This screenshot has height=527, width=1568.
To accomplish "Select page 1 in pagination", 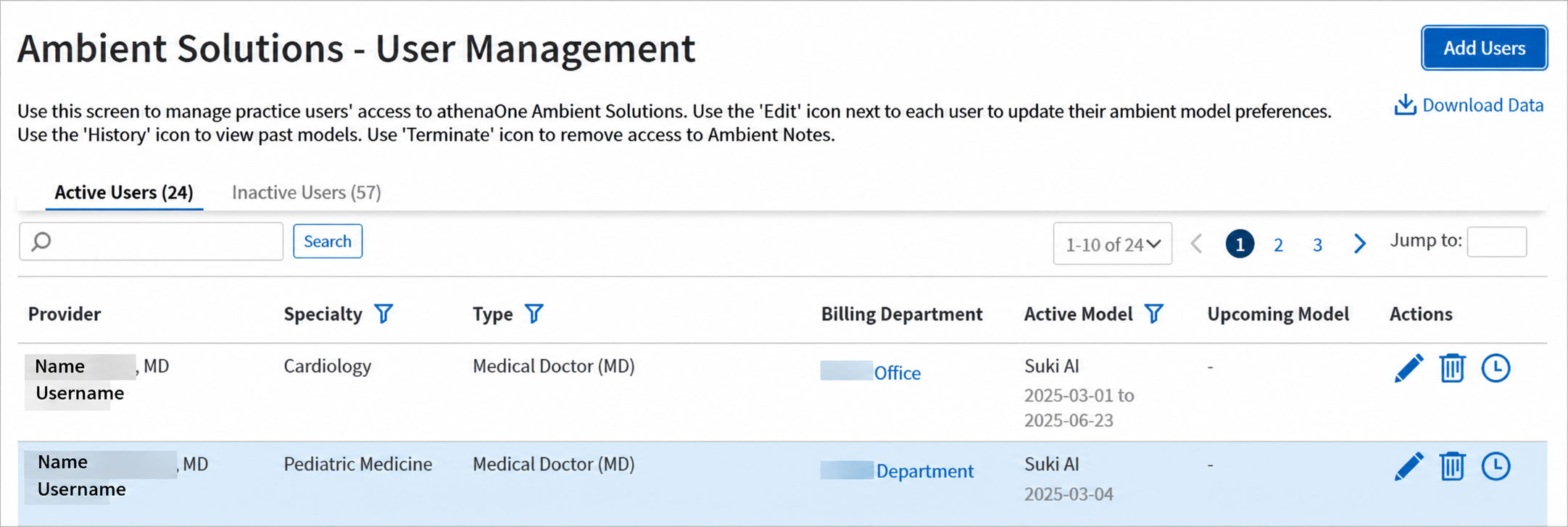I will pyautogui.click(x=1240, y=244).
